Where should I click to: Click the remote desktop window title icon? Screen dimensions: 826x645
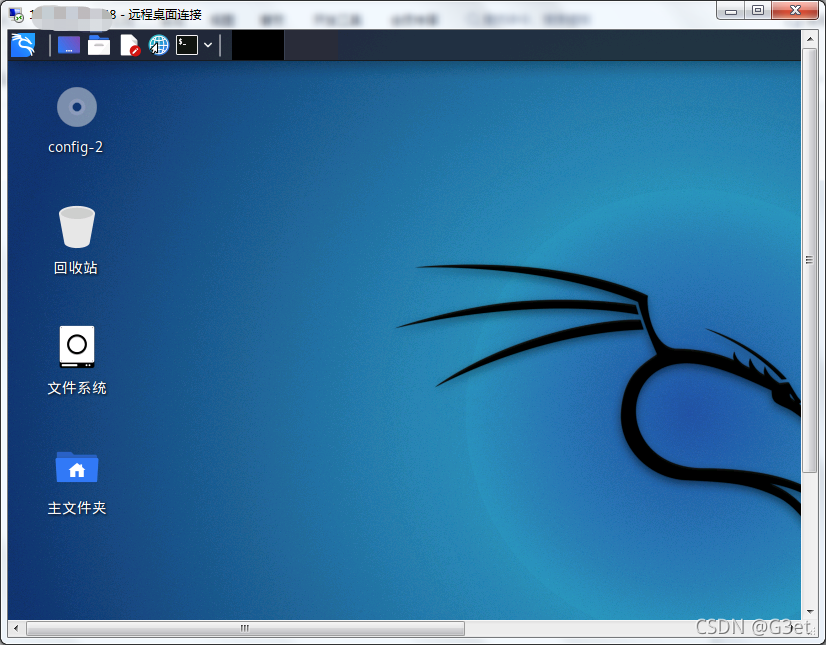[16, 15]
